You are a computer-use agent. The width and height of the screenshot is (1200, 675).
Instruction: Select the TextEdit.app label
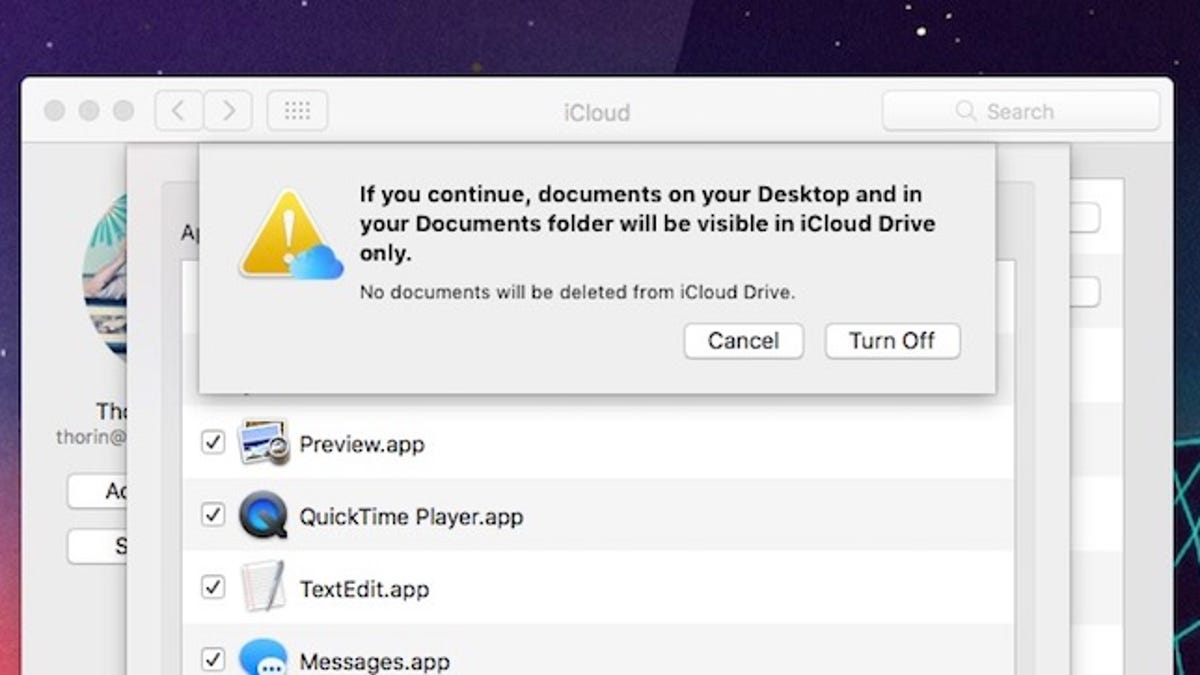coord(364,589)
